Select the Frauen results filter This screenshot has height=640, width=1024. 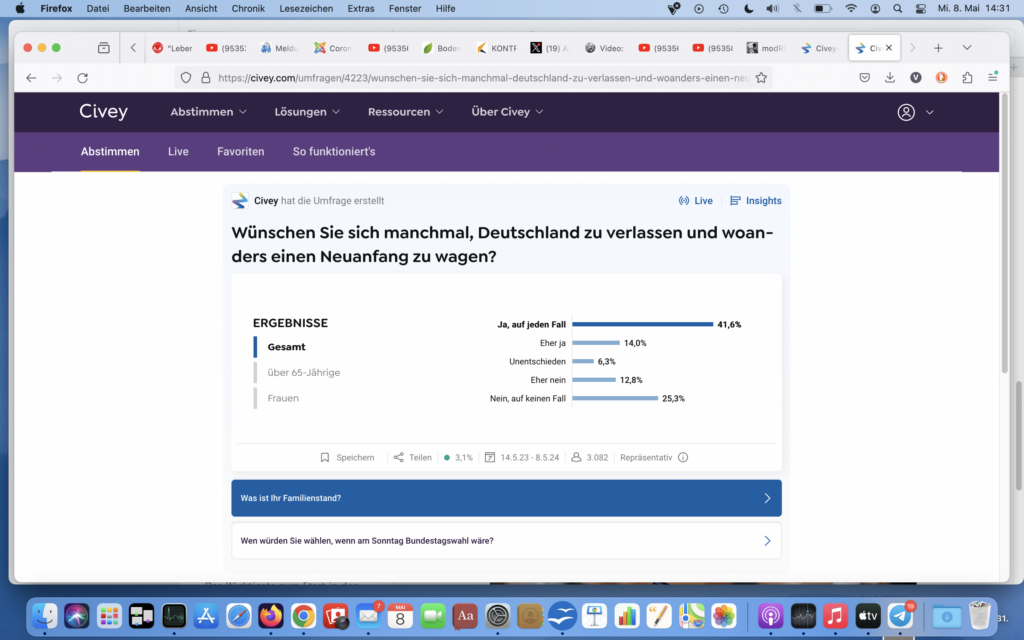(x=283, y=398)
